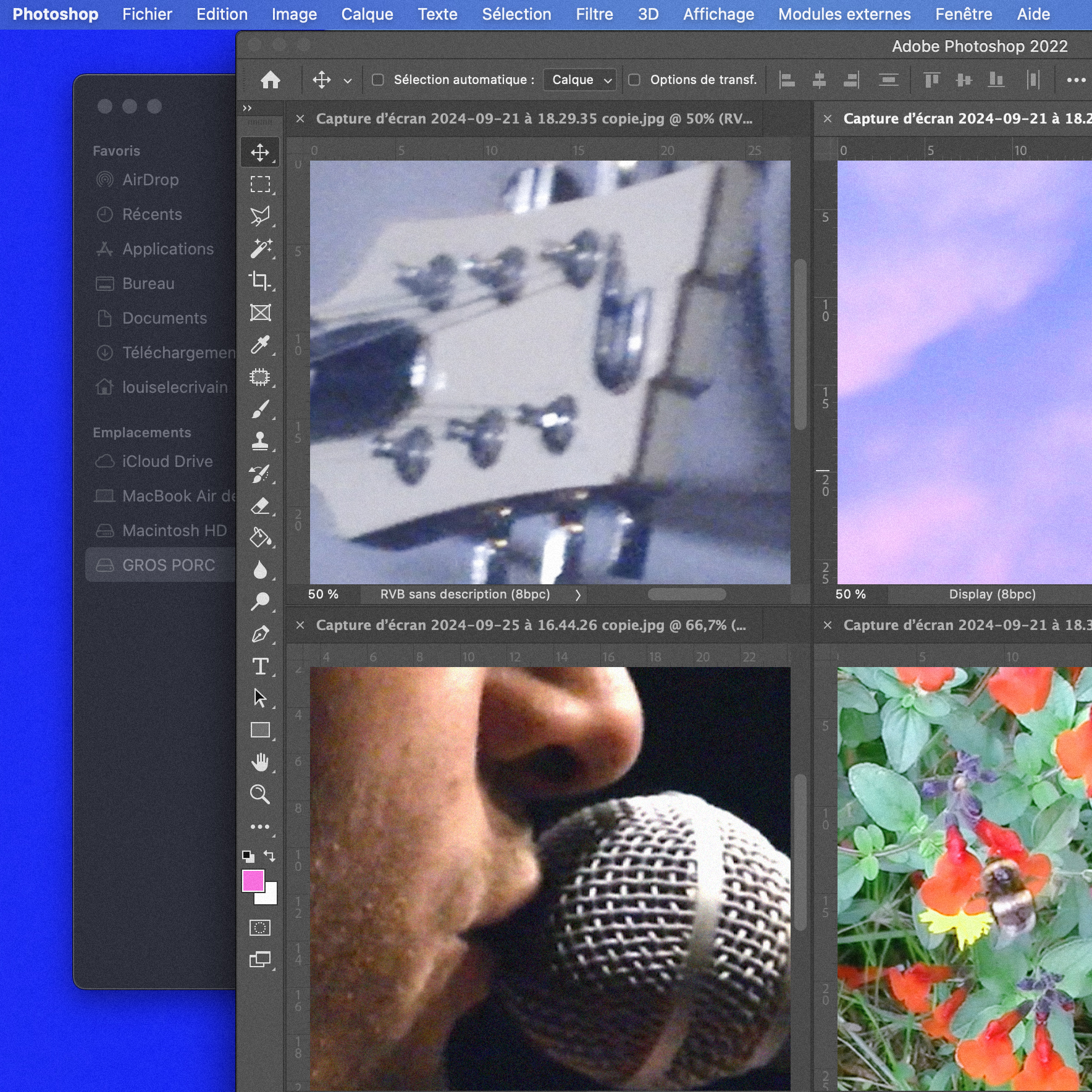The height and width of the screenshot is (1092, 1092).
Task: Enable the Sélection automatique checkbox
Action: [x=378, y=80]
